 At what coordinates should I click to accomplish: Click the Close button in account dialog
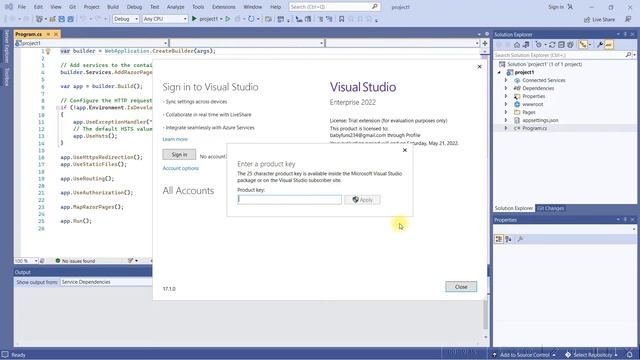461,287
